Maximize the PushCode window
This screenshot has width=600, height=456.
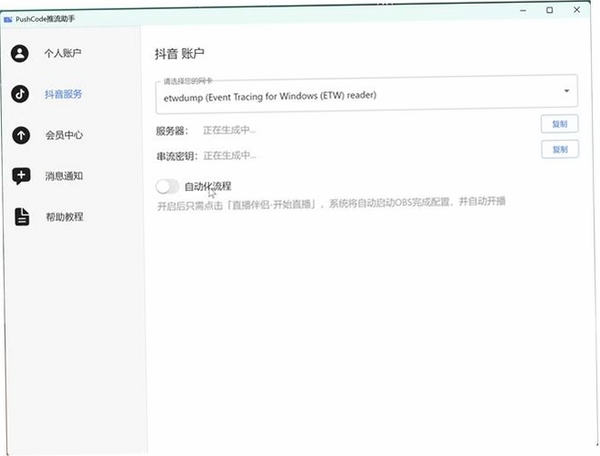549,10
